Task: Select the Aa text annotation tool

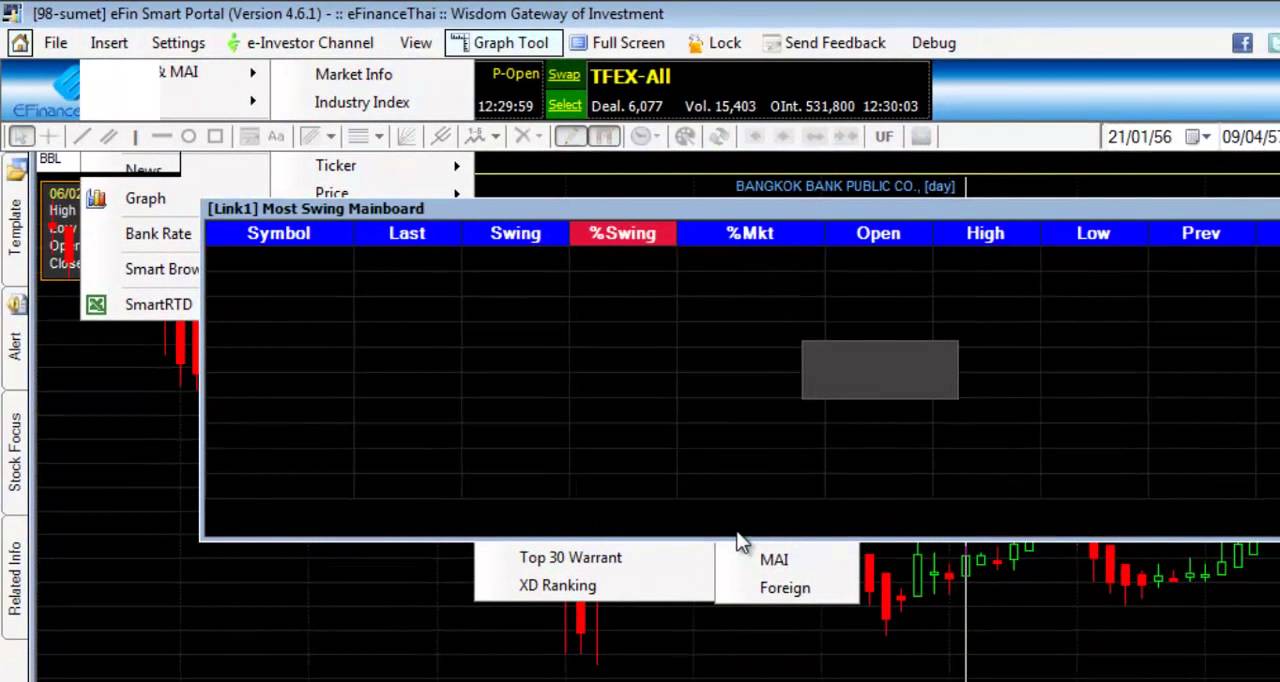Action: [x=276, y=137]
